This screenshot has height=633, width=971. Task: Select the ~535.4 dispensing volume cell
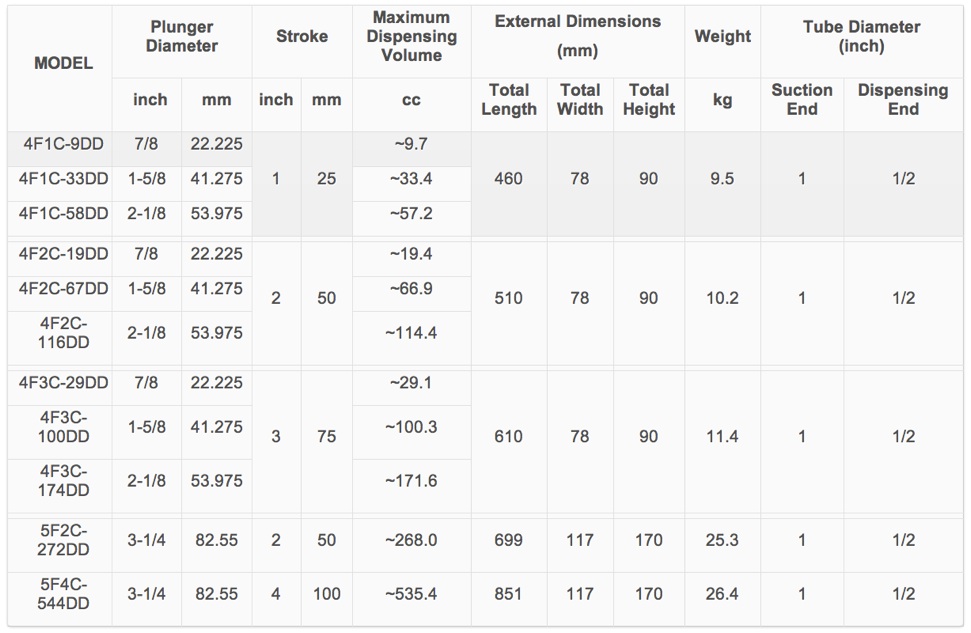click(x=411, y=594)
